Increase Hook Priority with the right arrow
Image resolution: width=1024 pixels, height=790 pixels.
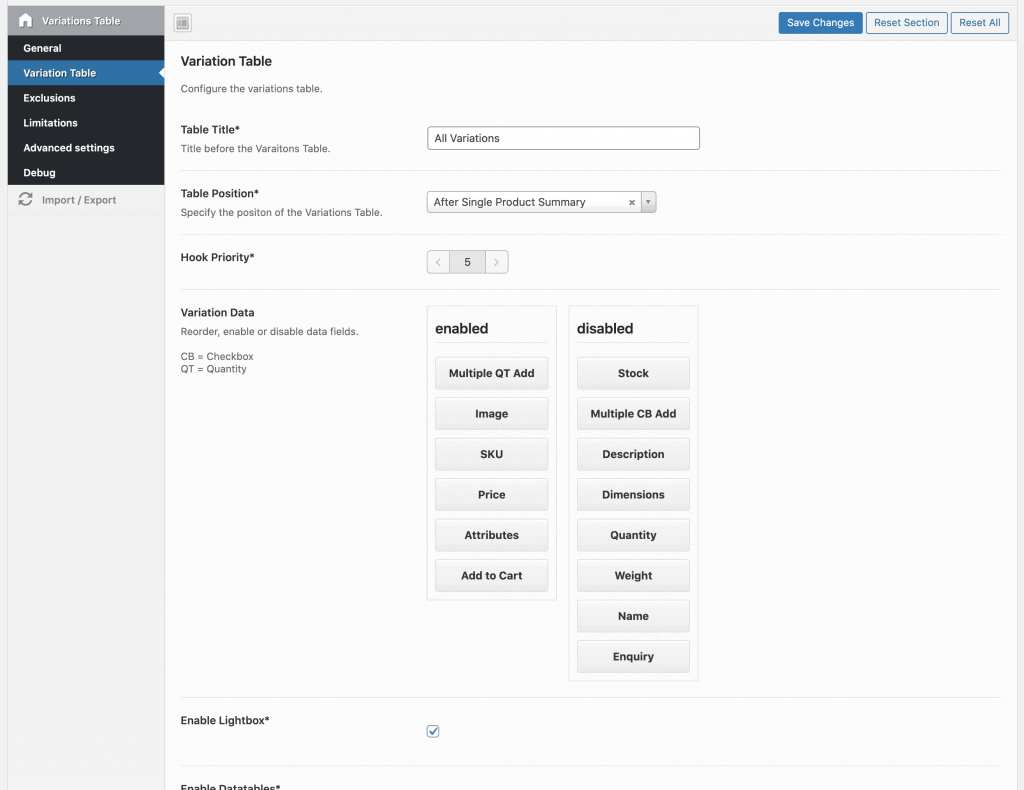(x=497, y=262)
